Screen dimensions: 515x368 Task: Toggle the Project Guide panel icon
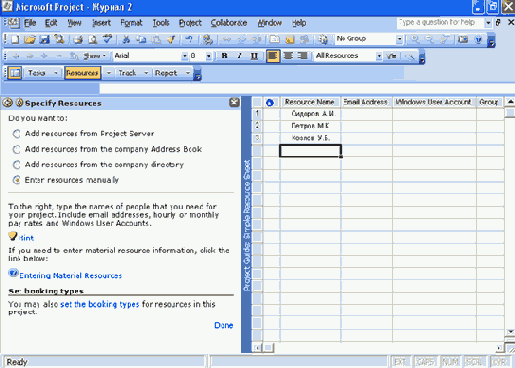[x=15, y=73]
